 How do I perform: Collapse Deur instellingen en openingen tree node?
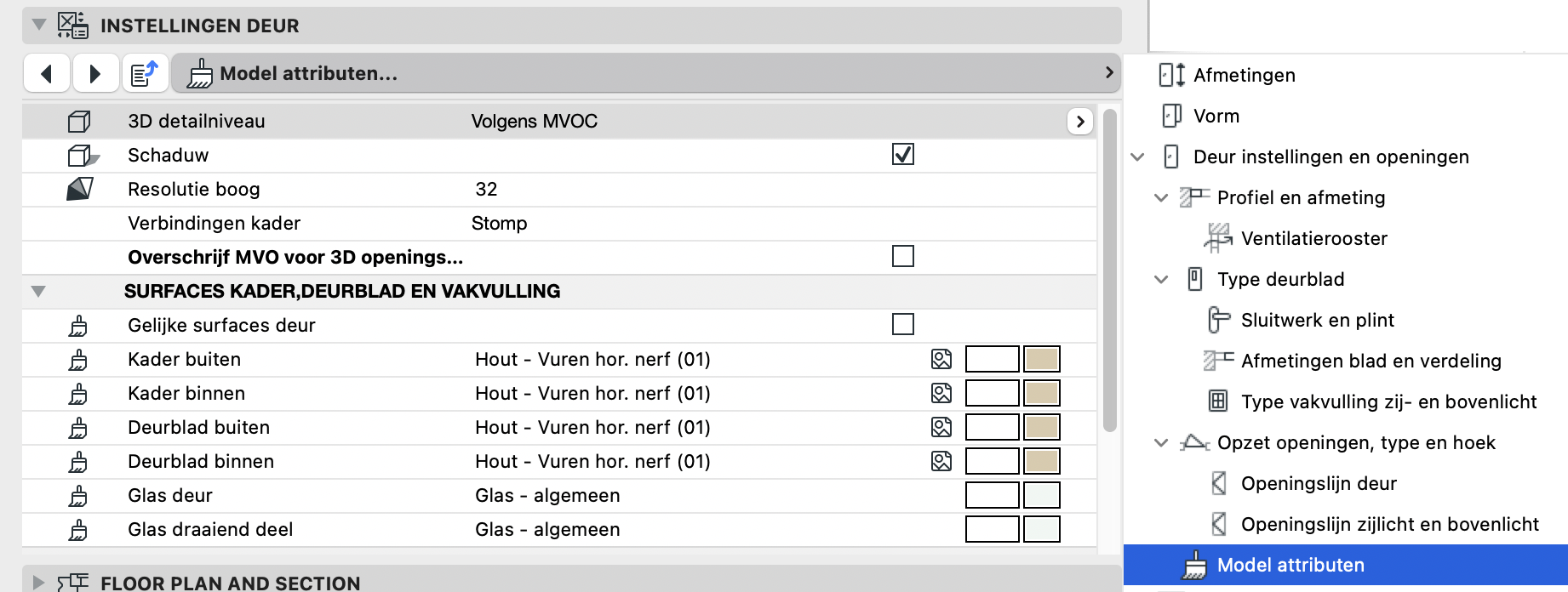1138,157
